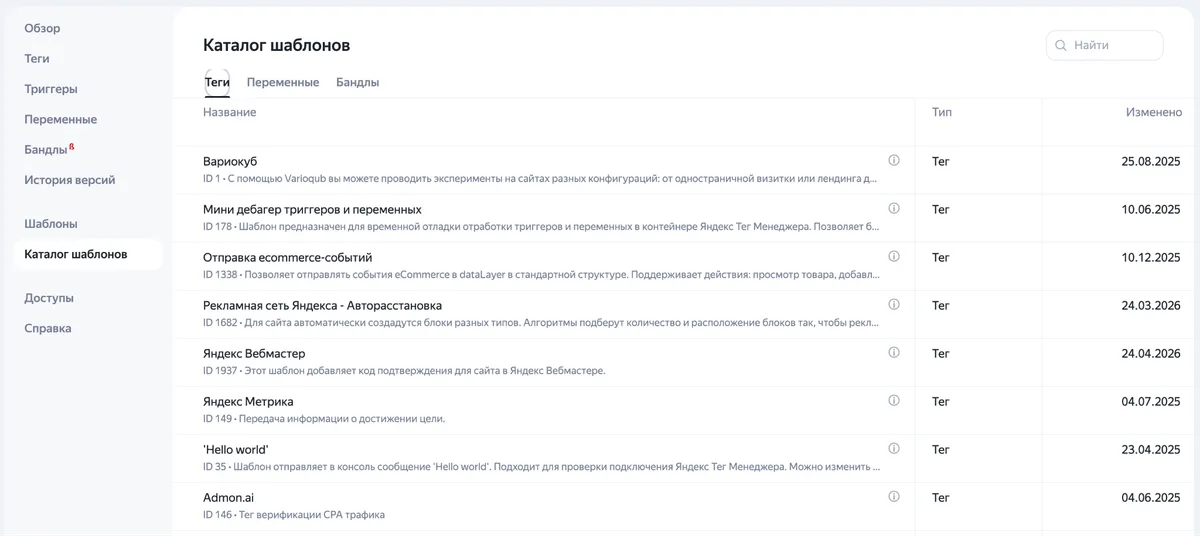Screen dimensions: 1200x536
Task: View info icon for 'Hello world' template
Action: click(x=894, y=448)
